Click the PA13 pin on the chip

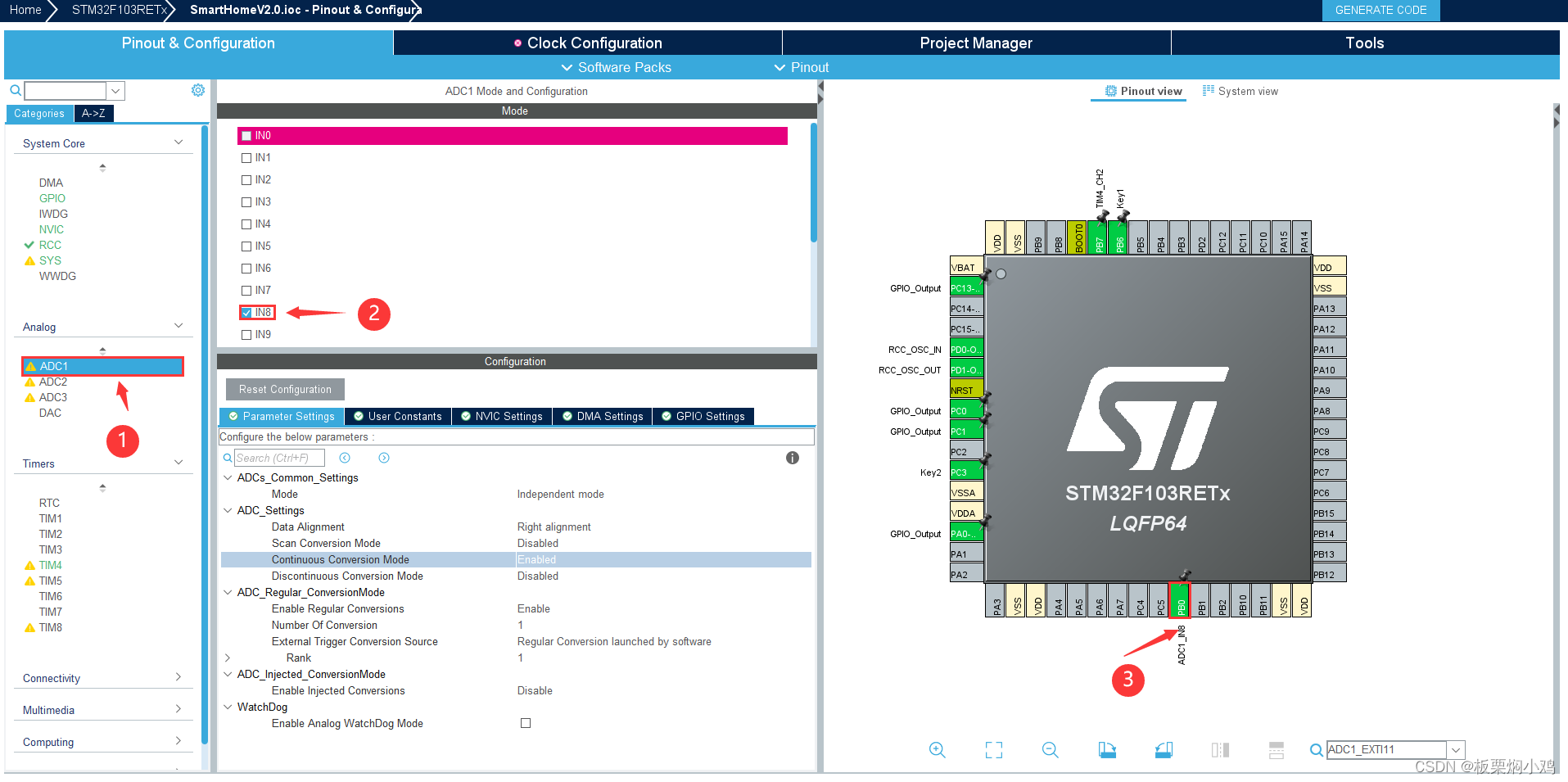click(1330, 308)
